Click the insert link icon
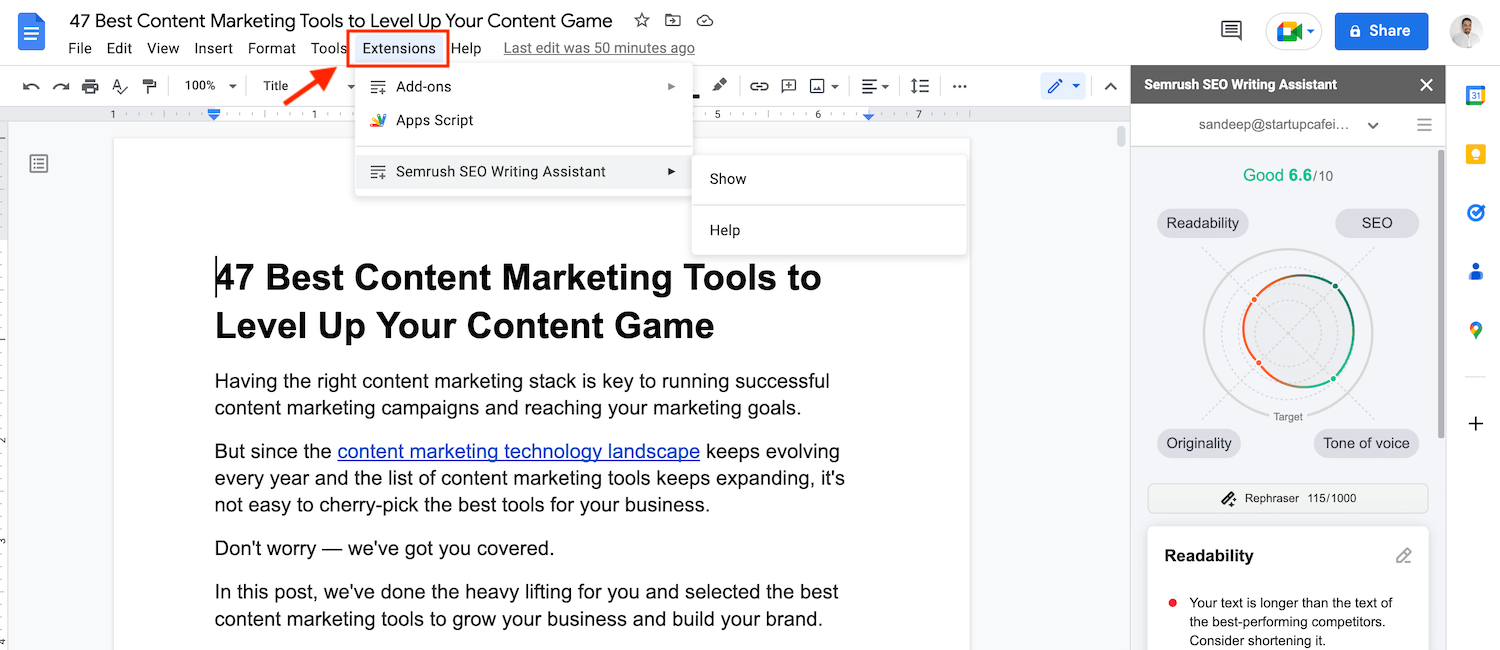This screenshot has width=1500, height=650. point(759,86)
